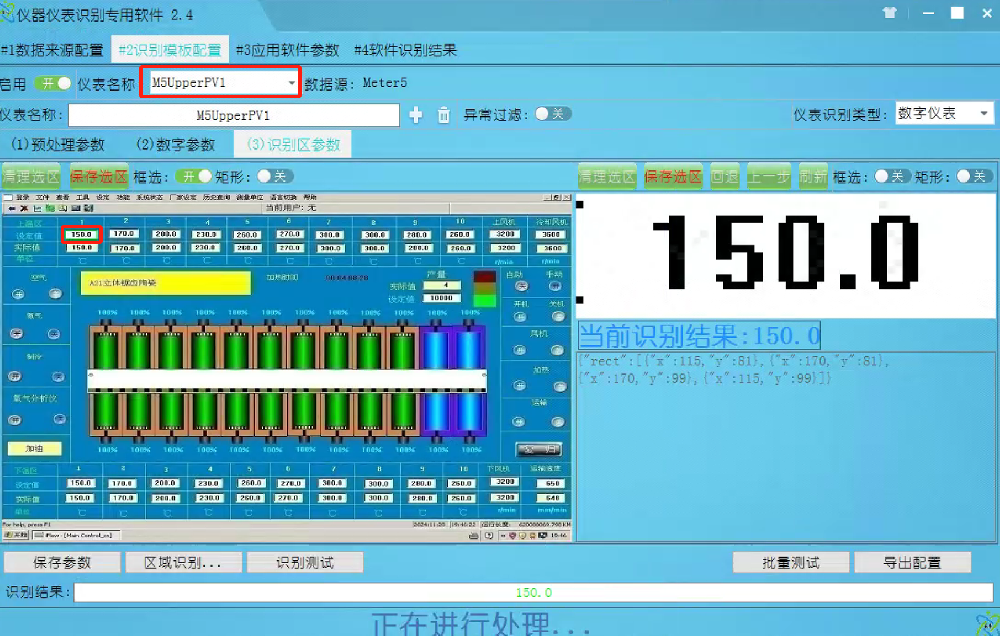The image size is (1000, 636).
Task: Run the 识别测试 recognition test
Action: [x=305, y=561]
